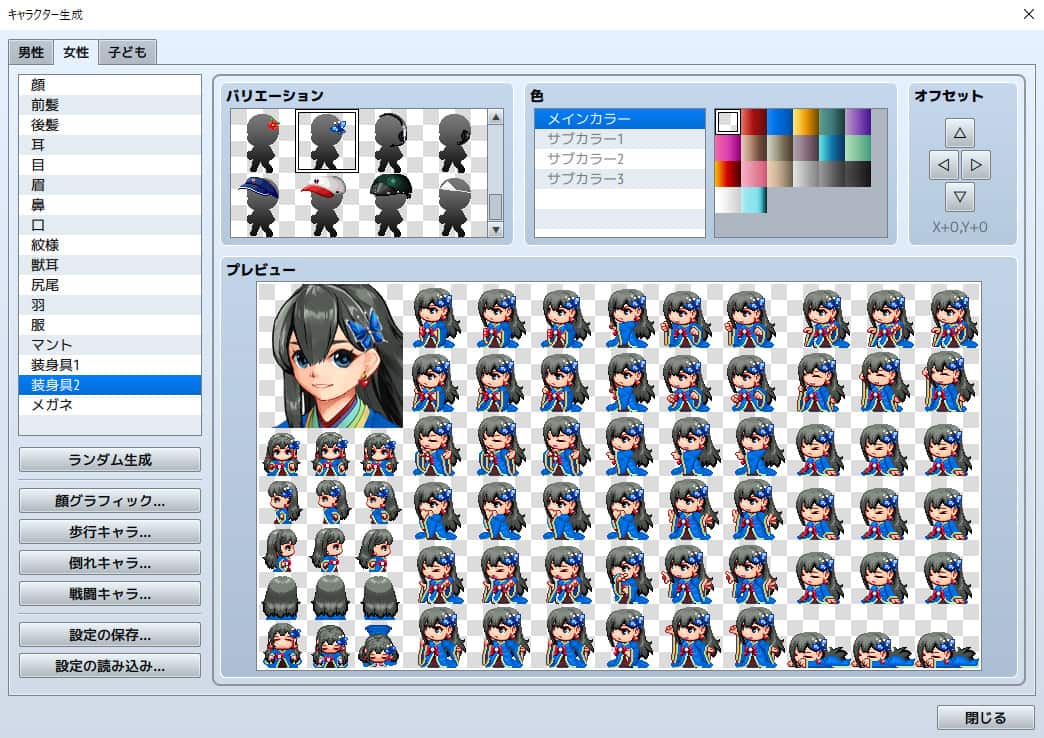The height and width of the screenshot is (738, 1044).
Task: Select the white cap with red brim
Action: point(326,205)
